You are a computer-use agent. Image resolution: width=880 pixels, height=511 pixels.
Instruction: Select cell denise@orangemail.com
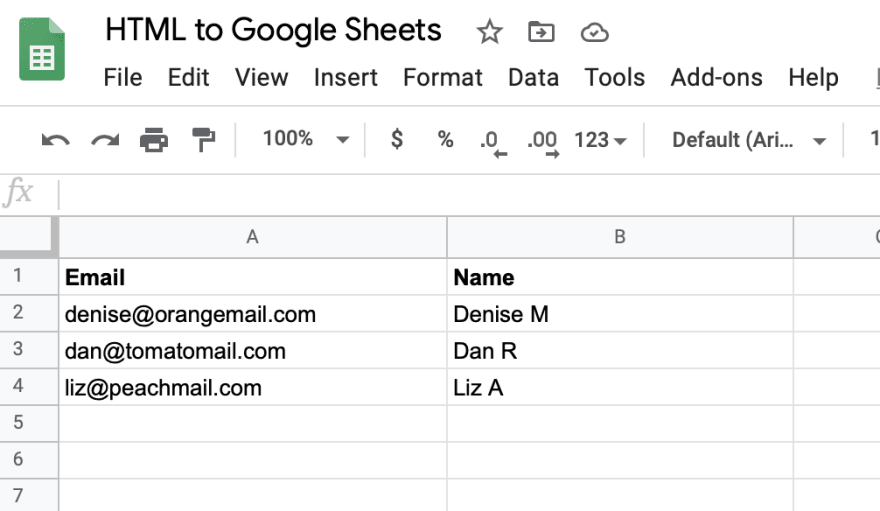coord(253,313)
